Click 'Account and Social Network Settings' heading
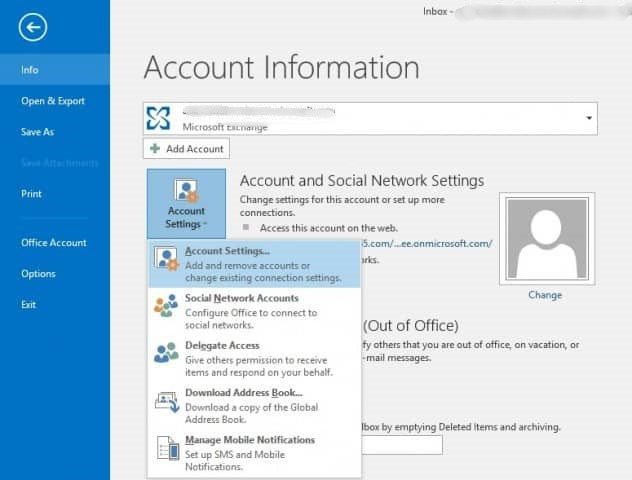This screenshot has width=632, height=480. pyautogui.click(x=362, y=181)
